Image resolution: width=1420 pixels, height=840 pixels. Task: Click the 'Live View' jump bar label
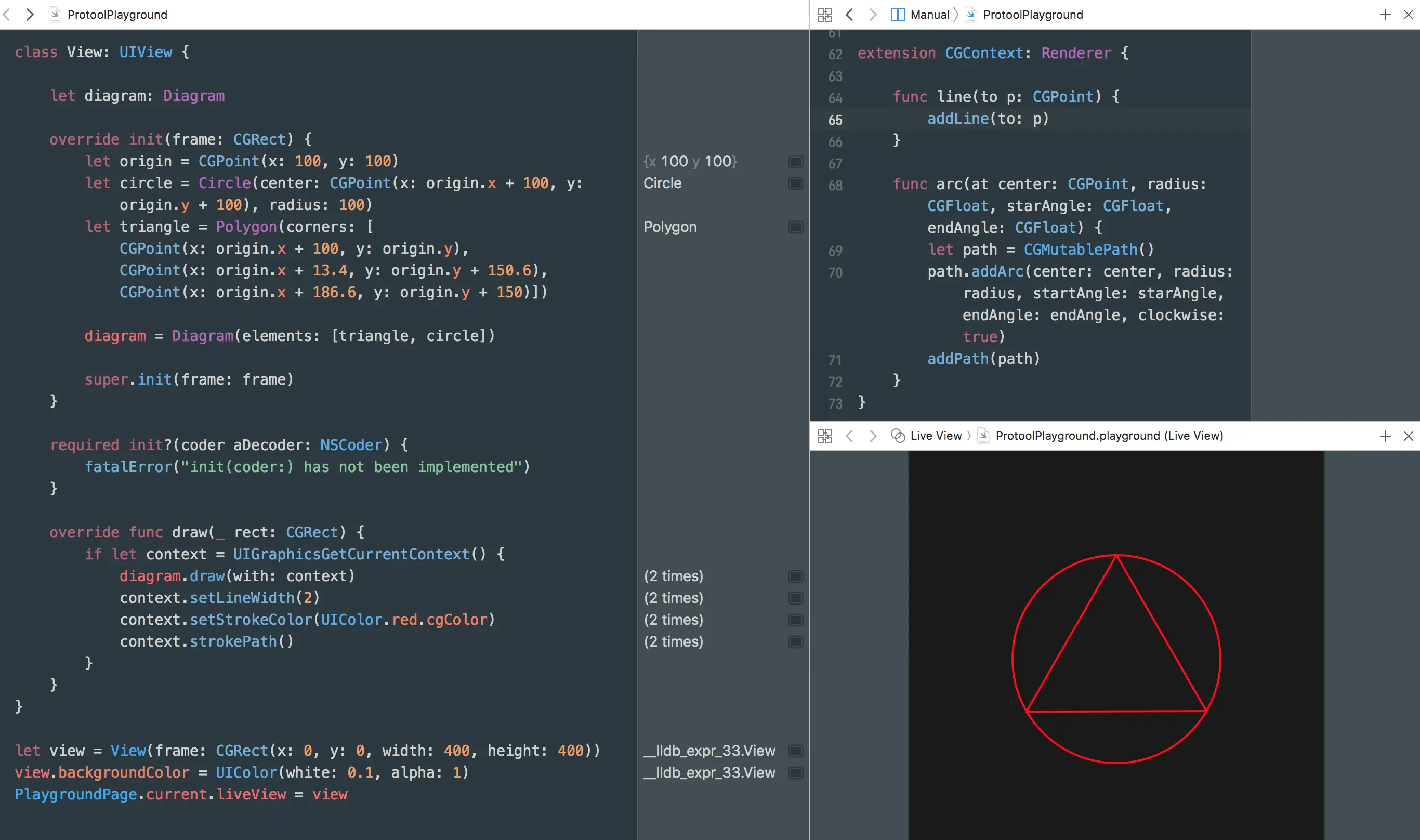936,436
